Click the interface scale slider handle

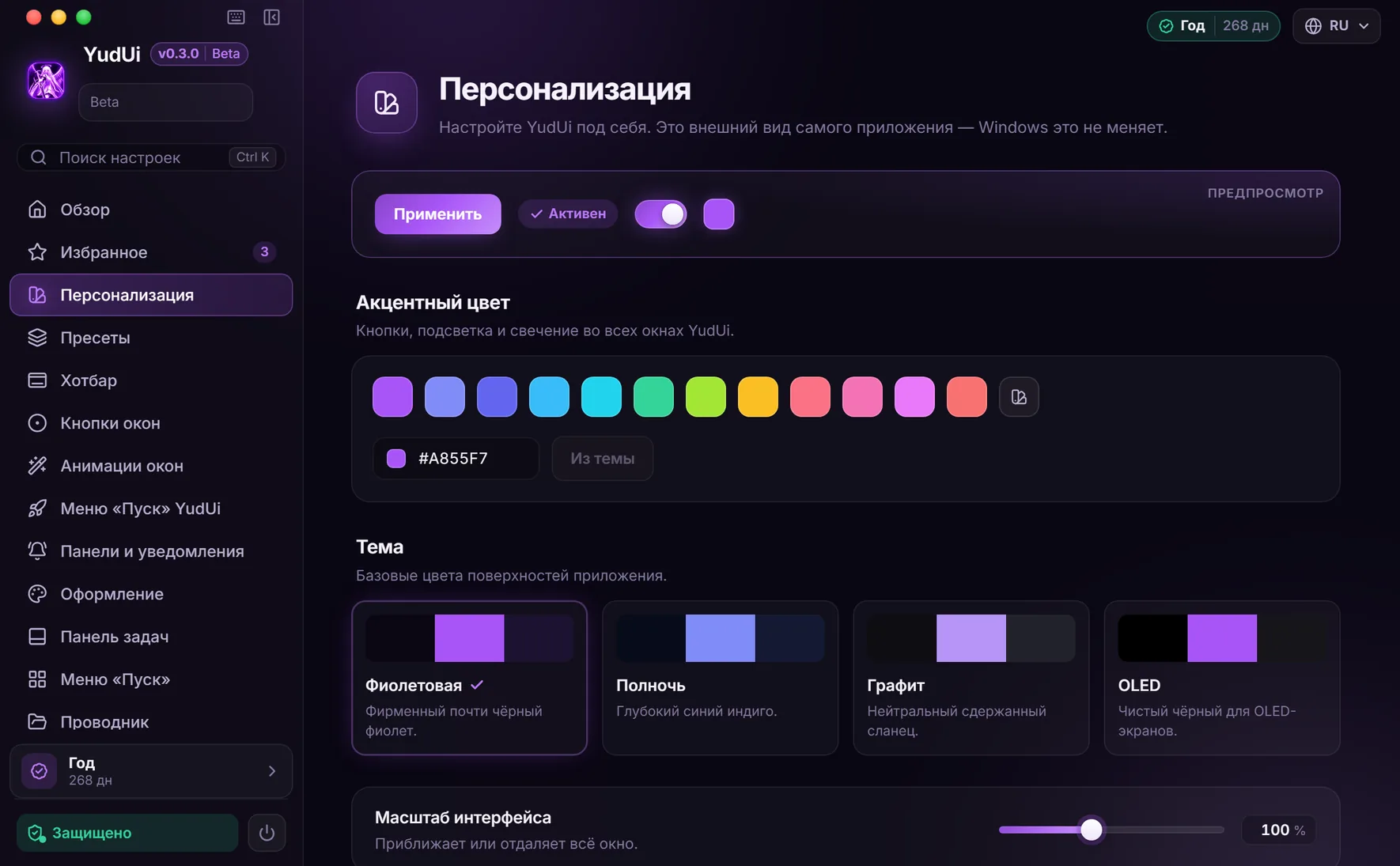[1091, 830]
